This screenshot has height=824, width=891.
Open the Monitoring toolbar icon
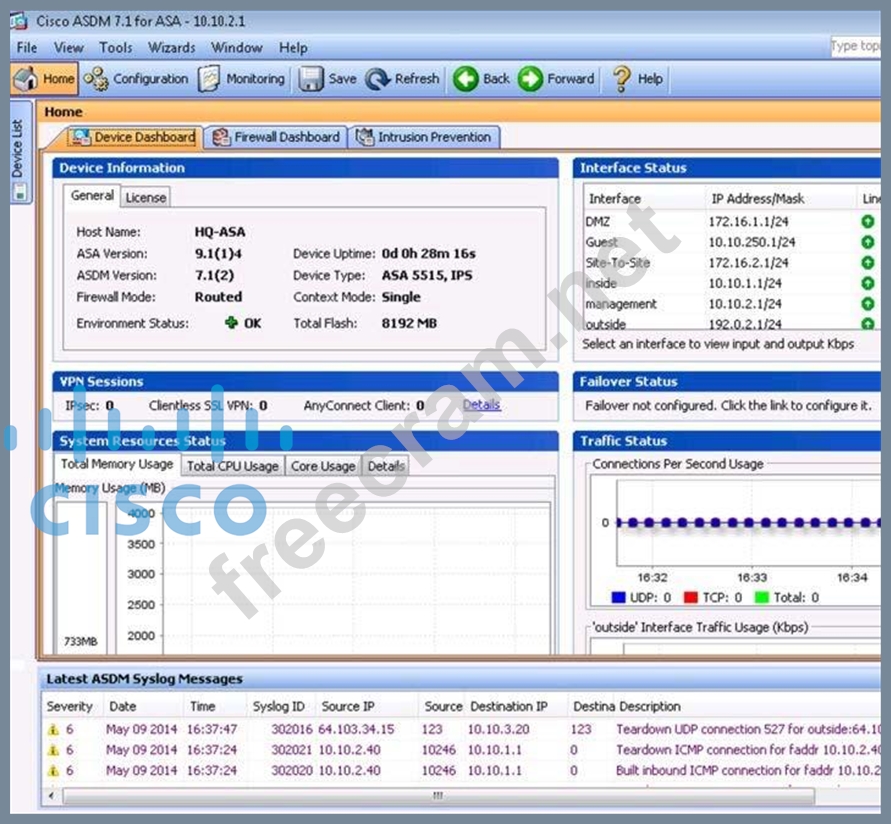coord(209,79)
